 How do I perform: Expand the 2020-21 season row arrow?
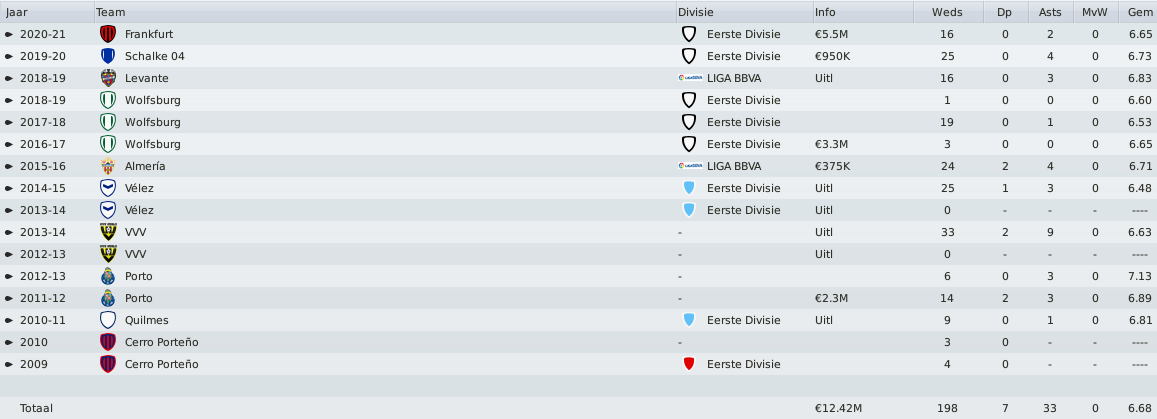tap(9, 34)
